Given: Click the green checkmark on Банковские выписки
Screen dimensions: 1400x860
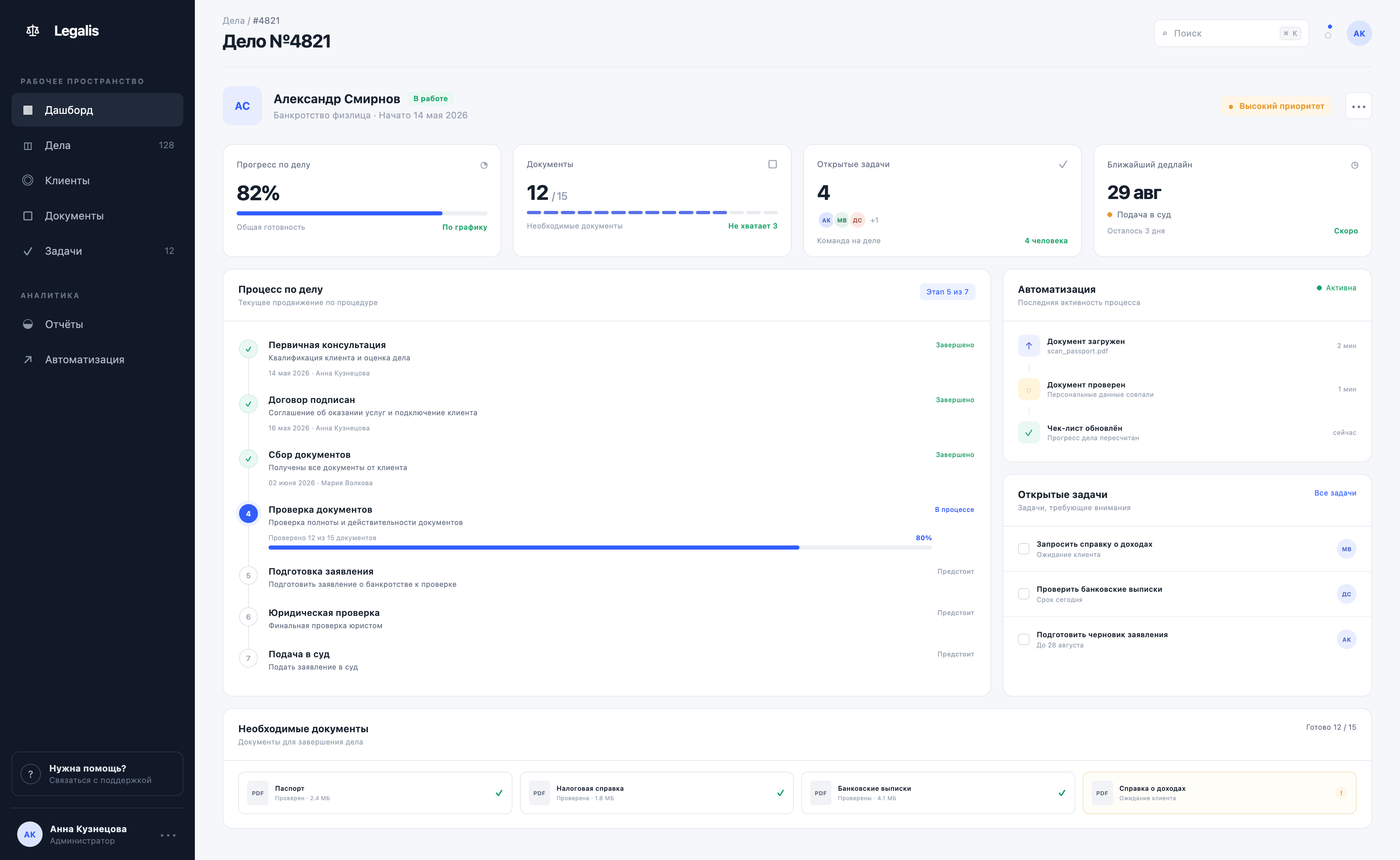Looking at the screenshot, I should (1062, 793).
